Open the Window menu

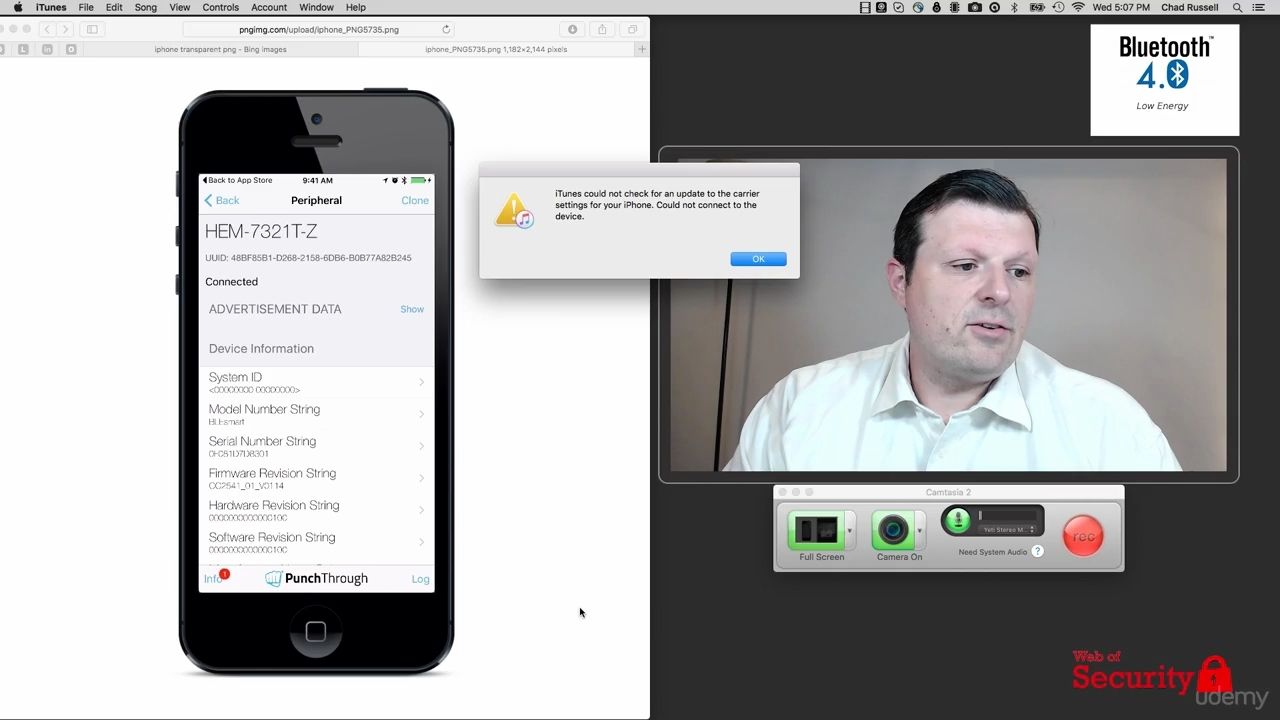316,7
